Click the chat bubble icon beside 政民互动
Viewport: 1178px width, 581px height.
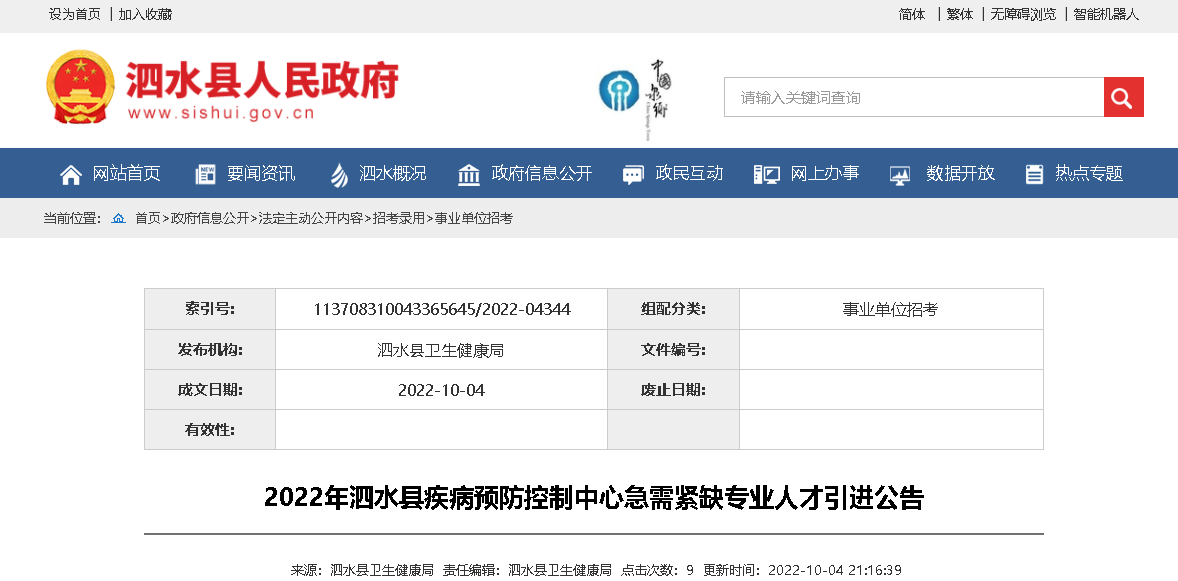[x=633, y=174]
